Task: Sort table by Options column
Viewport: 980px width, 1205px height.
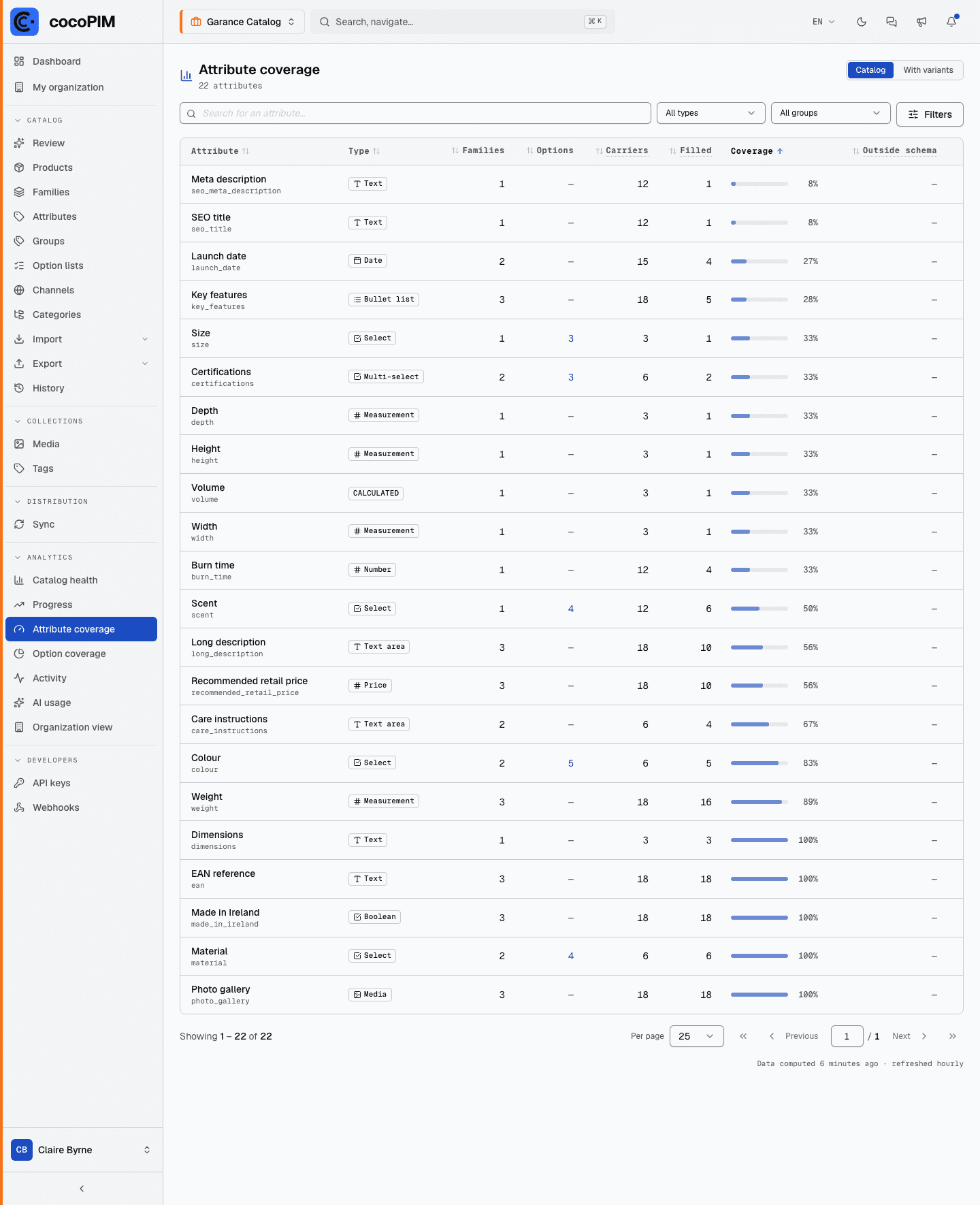Action: tap(550, 150)
